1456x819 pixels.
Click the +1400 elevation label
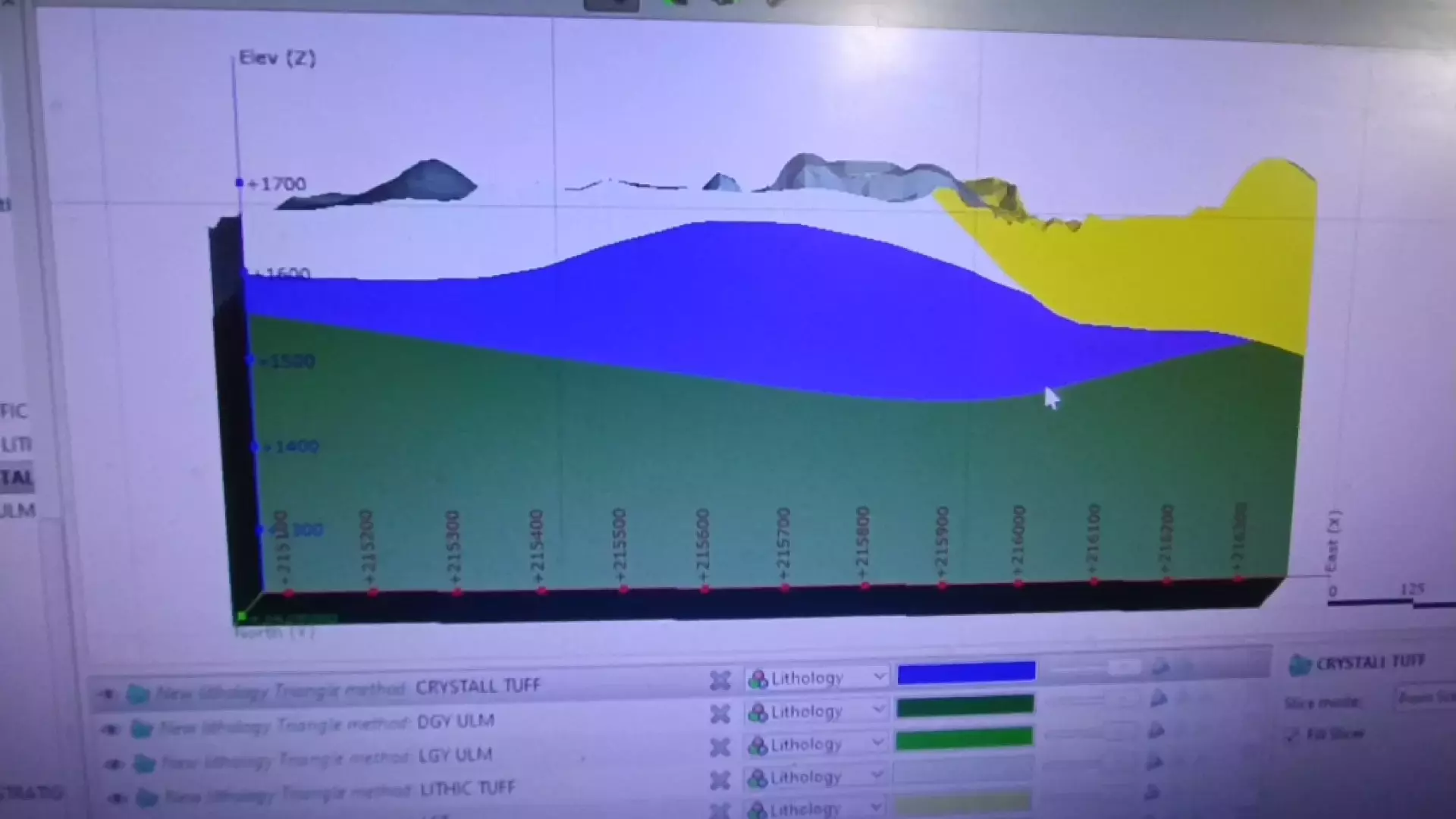[290, 447]
